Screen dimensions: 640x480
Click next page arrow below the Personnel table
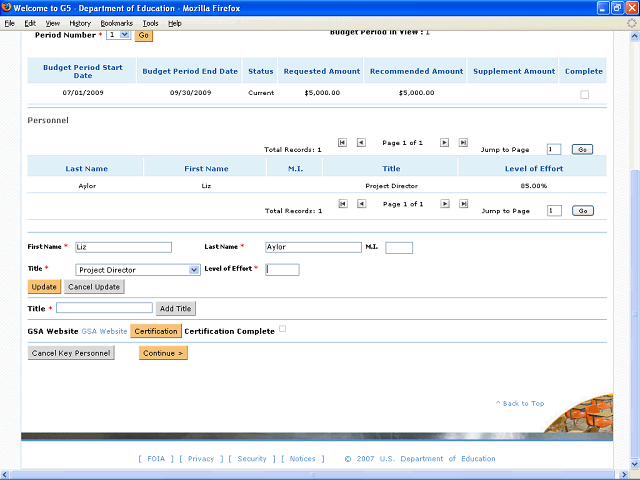point(445,204)
